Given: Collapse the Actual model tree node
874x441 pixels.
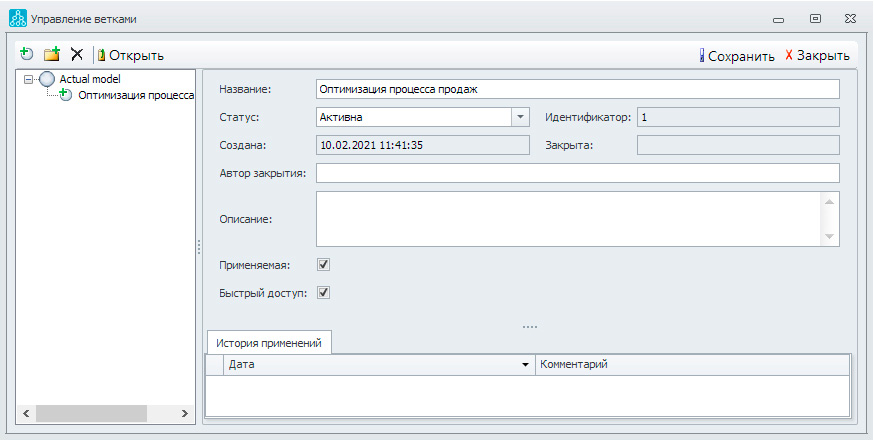Looking at the screenshot, I should (28, 80).
